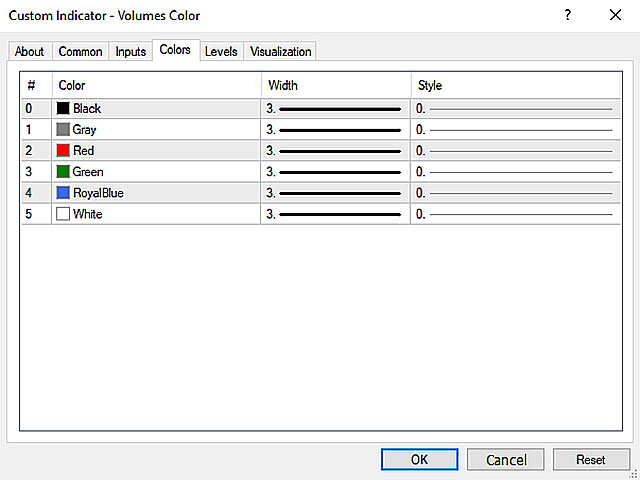The width and height of the screenshot is (640, 480).
Task: Open style selector for row 4
Action: click(516, 193)
